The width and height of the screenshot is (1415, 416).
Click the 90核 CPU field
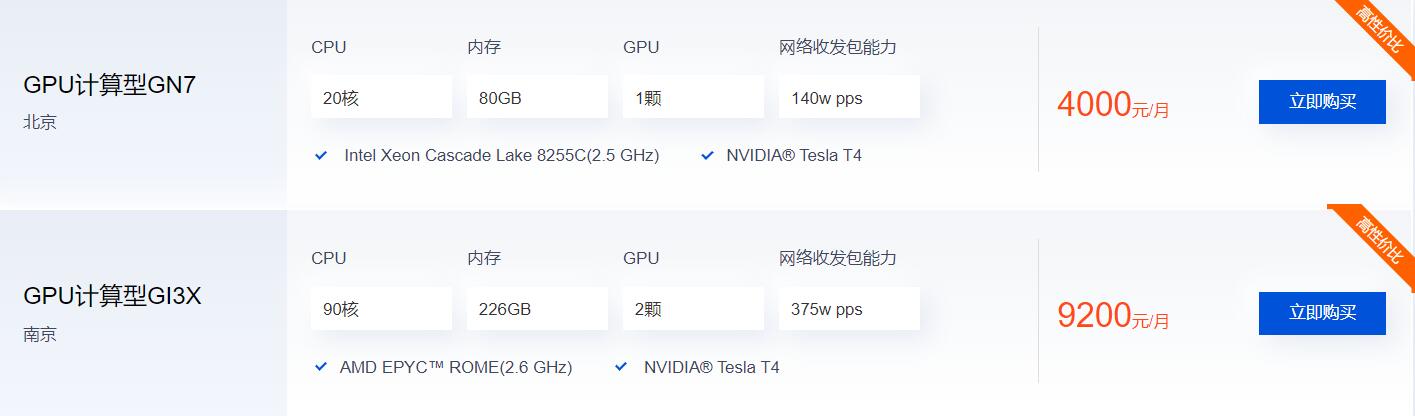point(381,309)
